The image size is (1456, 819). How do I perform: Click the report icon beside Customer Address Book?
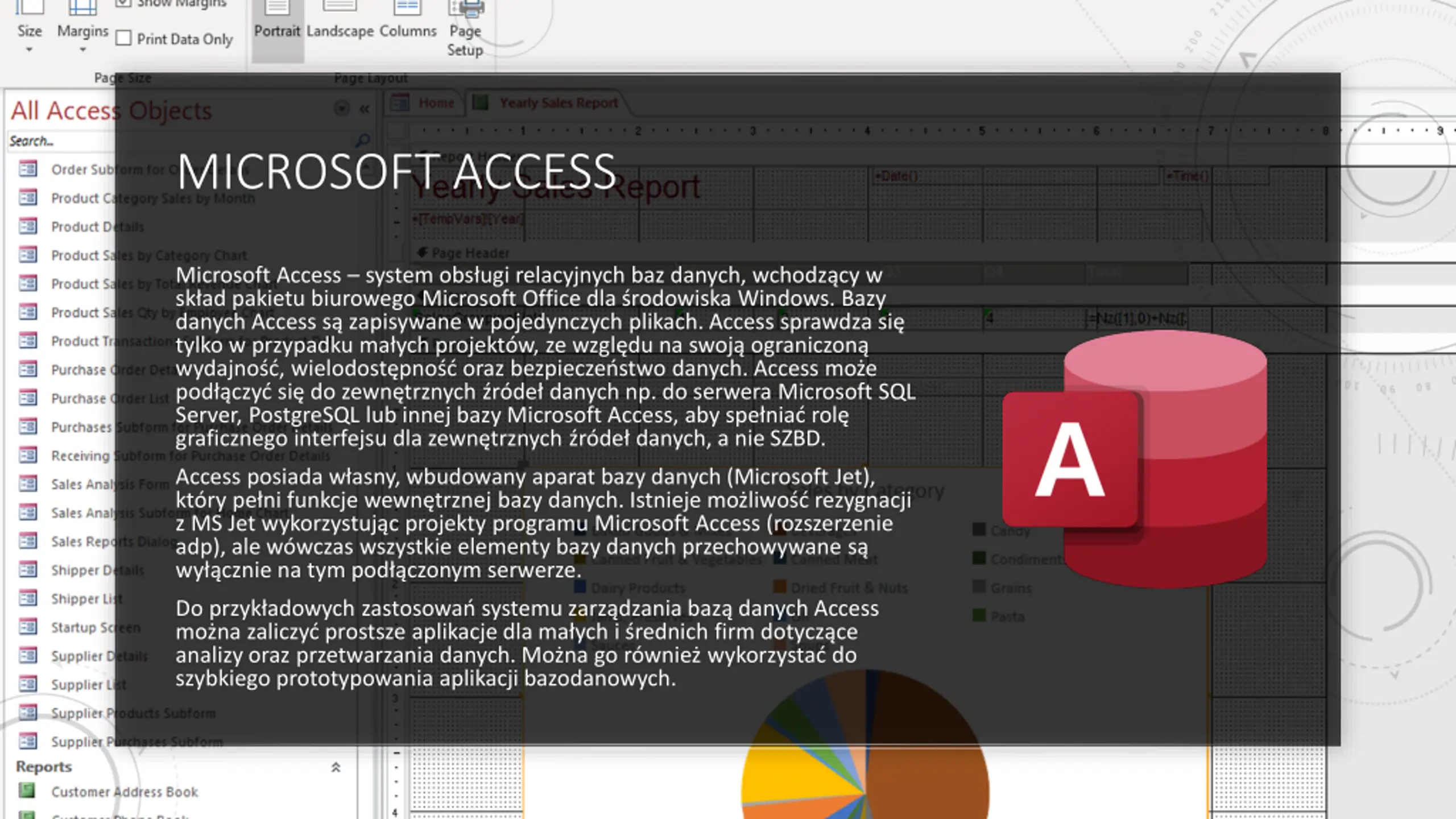click(27, 791)
